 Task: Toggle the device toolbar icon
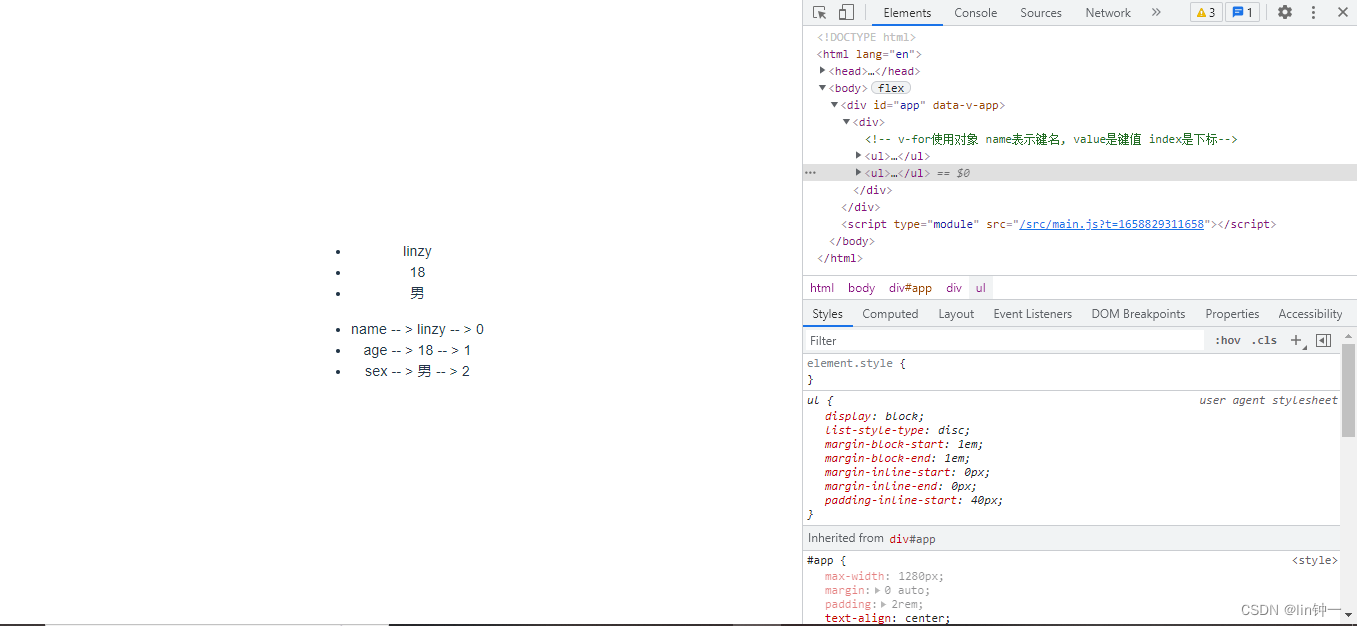[846, 13]
